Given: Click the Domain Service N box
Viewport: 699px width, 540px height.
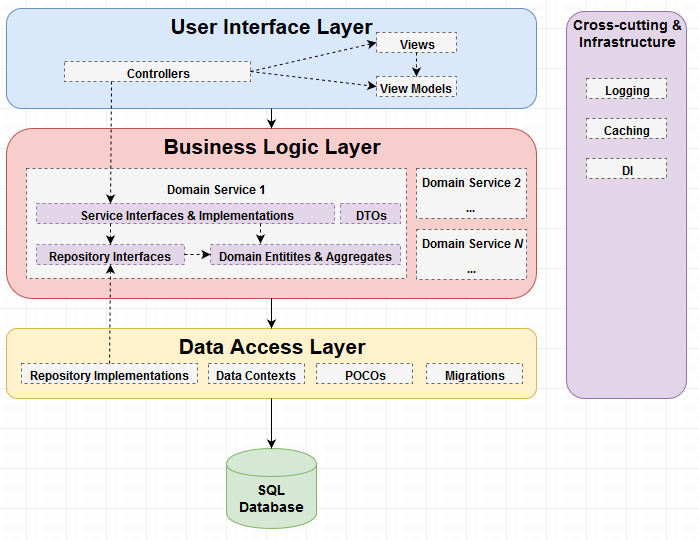Looking at the screenshot, I should click(x=471, y=255).
